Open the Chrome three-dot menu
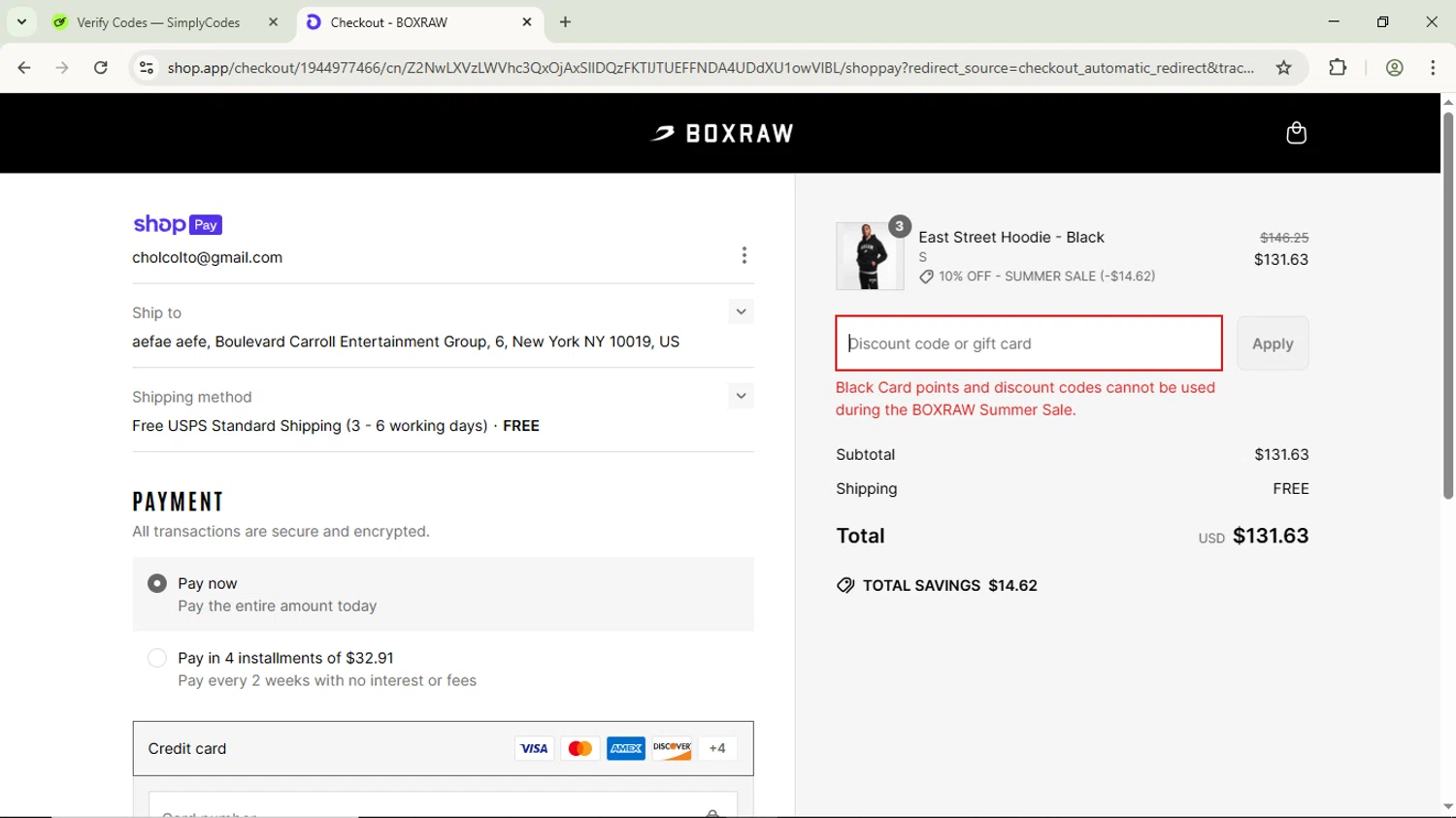Screen dimensions: 1456x818 [1433, 67]
